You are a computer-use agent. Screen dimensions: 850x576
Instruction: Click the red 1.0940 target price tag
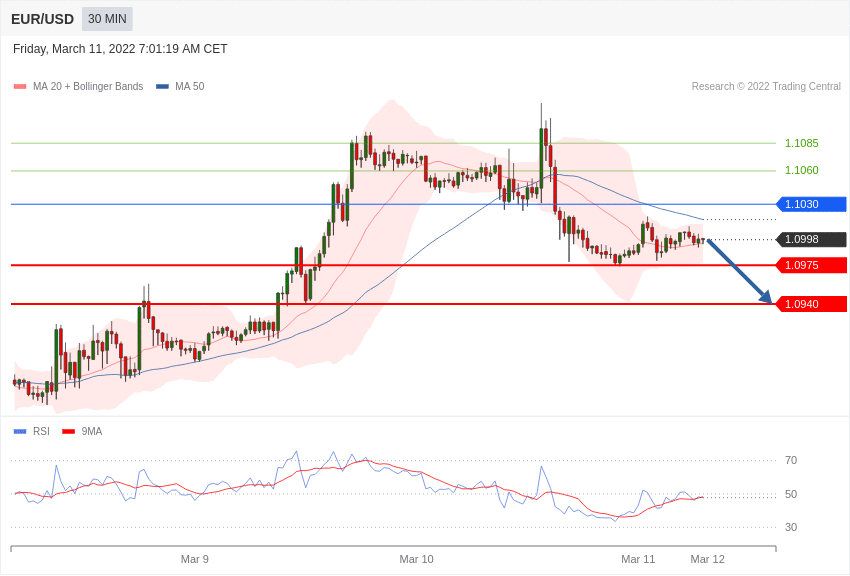click(x=812, y=304)
